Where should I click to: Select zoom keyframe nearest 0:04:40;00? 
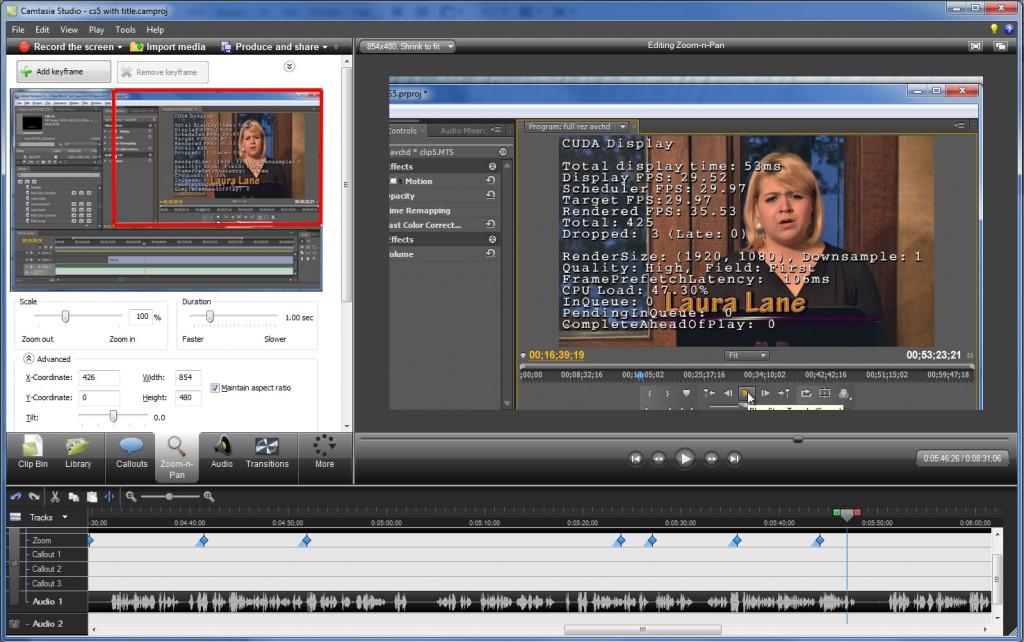(x=203, y=541)
